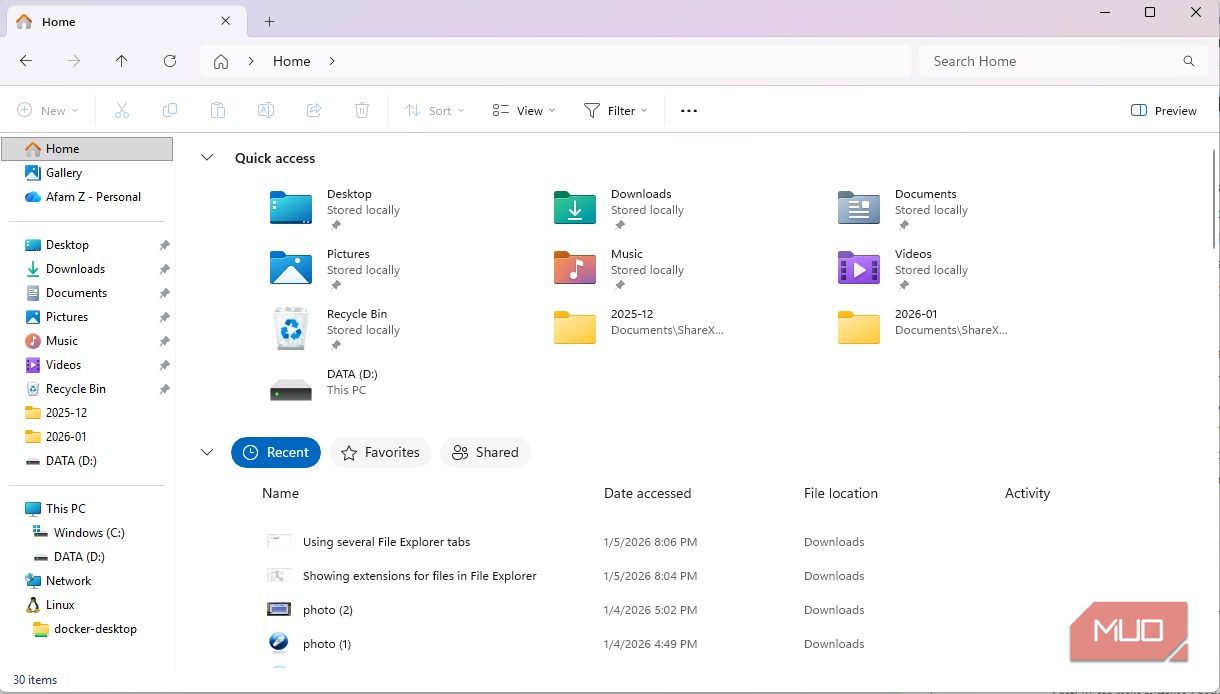Click the search magnifier icon
Screen dimensions: 1220x694
1189,61
